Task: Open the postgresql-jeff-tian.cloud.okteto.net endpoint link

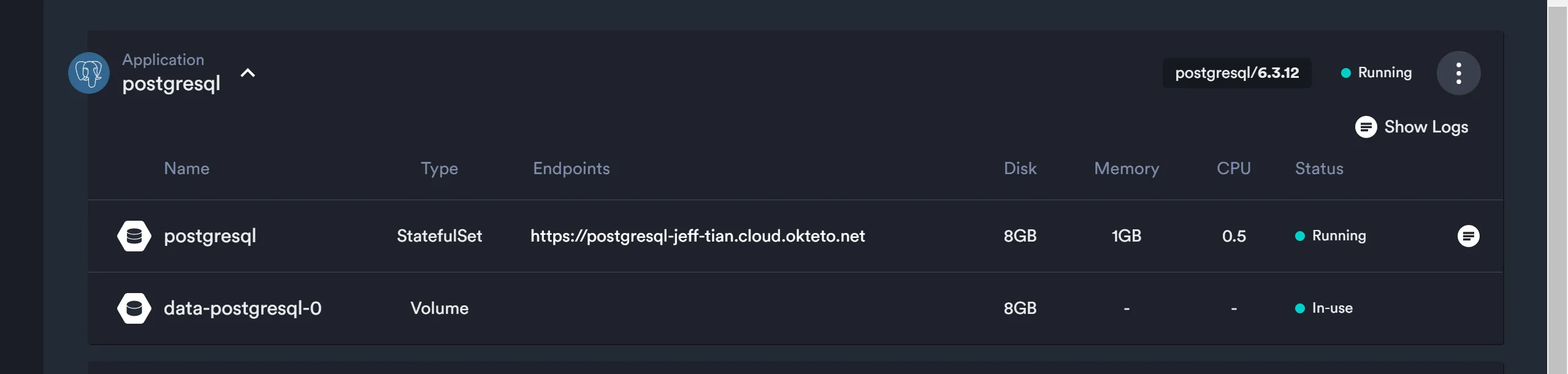Action: pyautogui.click(x=697, y=236)
